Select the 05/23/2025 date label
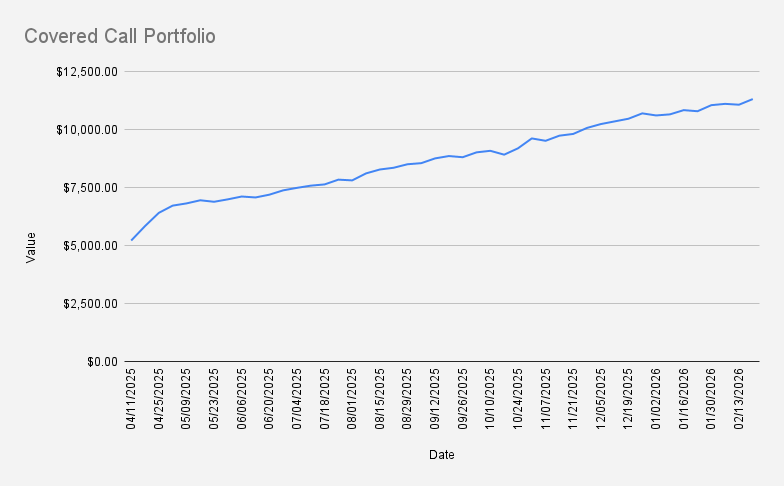 pyautogui.click(x=215, y=399)
